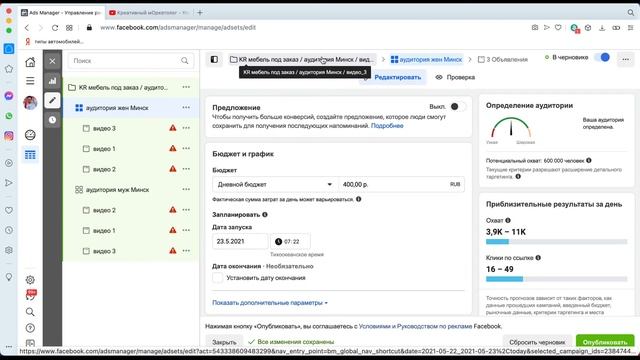Open Условиями и Руководством по рекламе link

(x=416, y=327)
